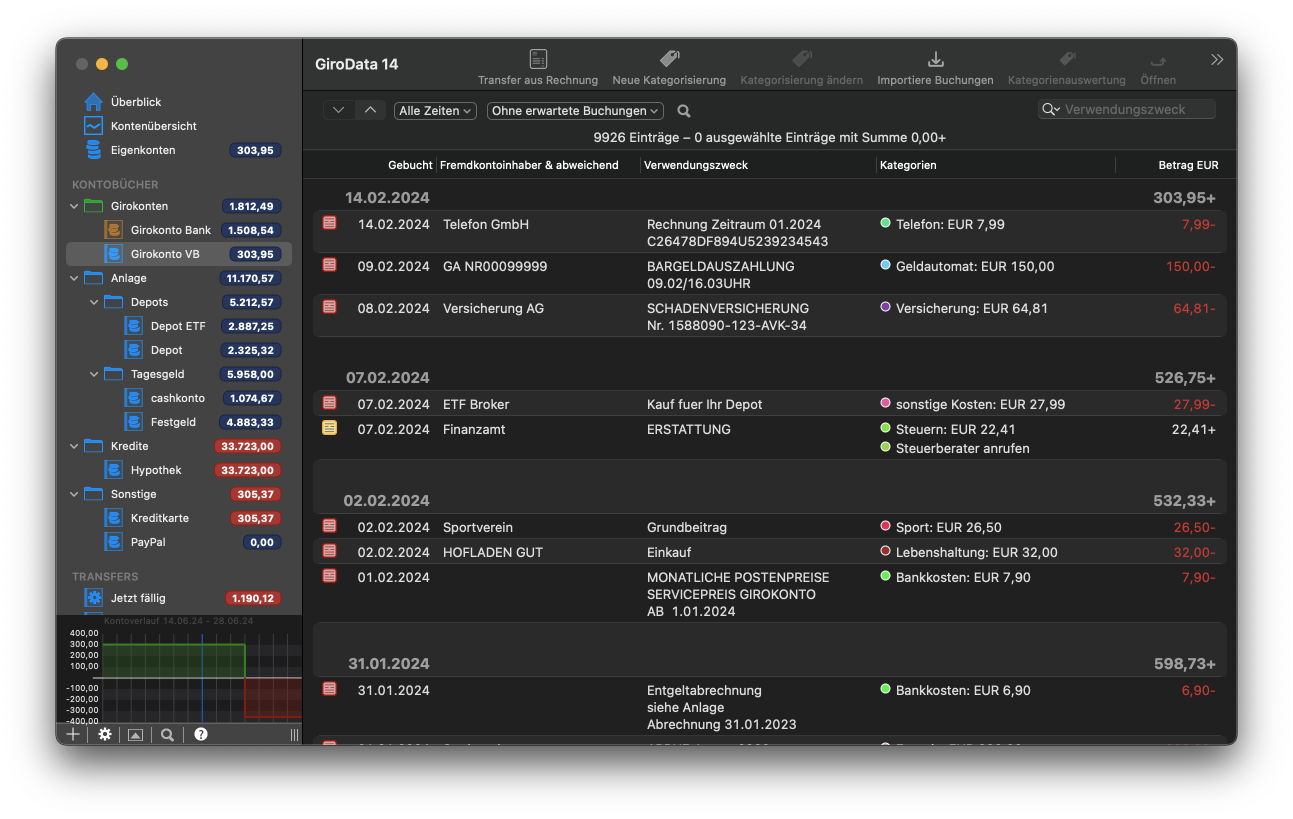
Task: Click the Kategorisierung ändern toolbar icon
Action: [x=802, y=59]
